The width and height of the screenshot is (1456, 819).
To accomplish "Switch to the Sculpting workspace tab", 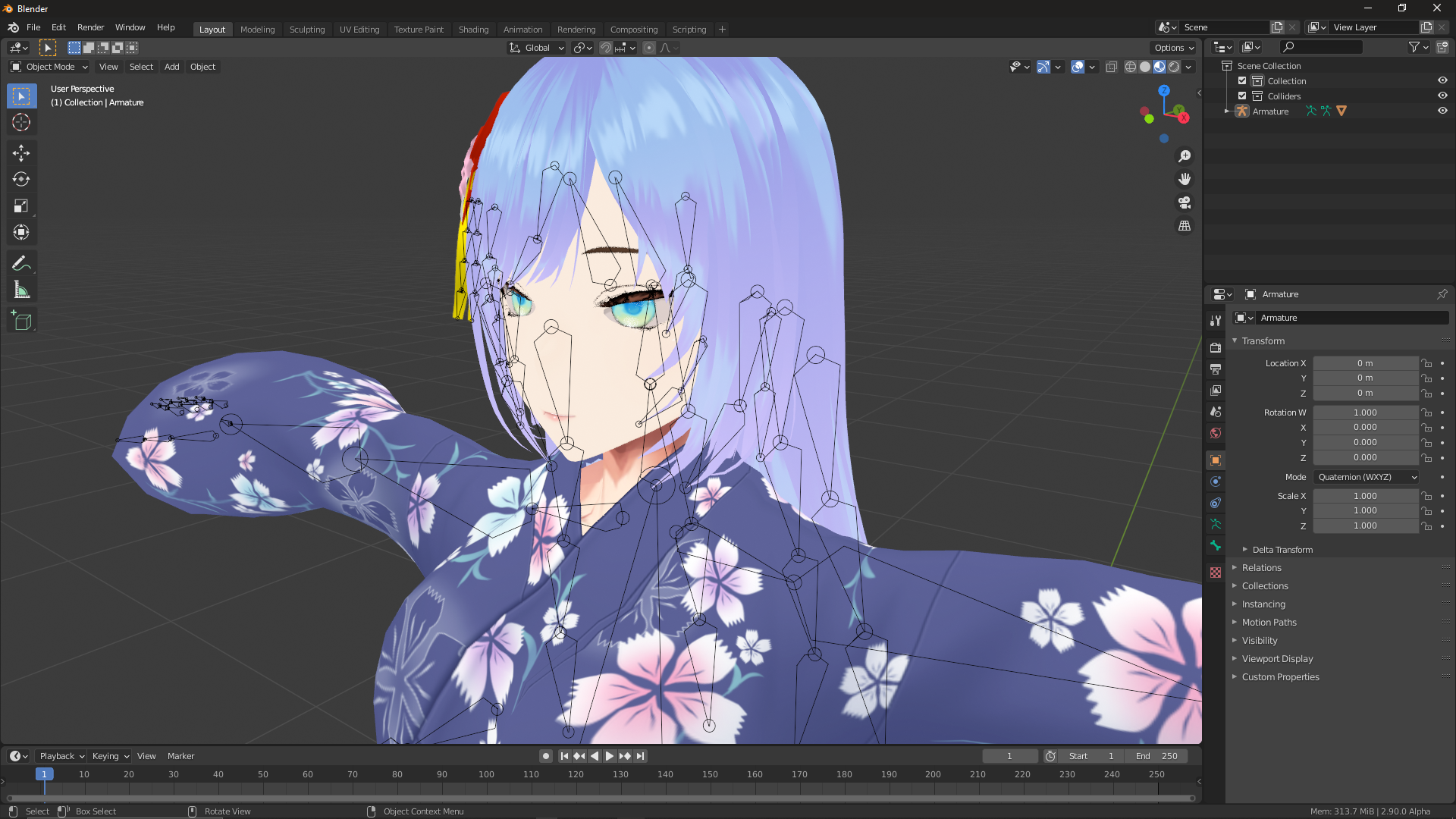I will [307, 30].
